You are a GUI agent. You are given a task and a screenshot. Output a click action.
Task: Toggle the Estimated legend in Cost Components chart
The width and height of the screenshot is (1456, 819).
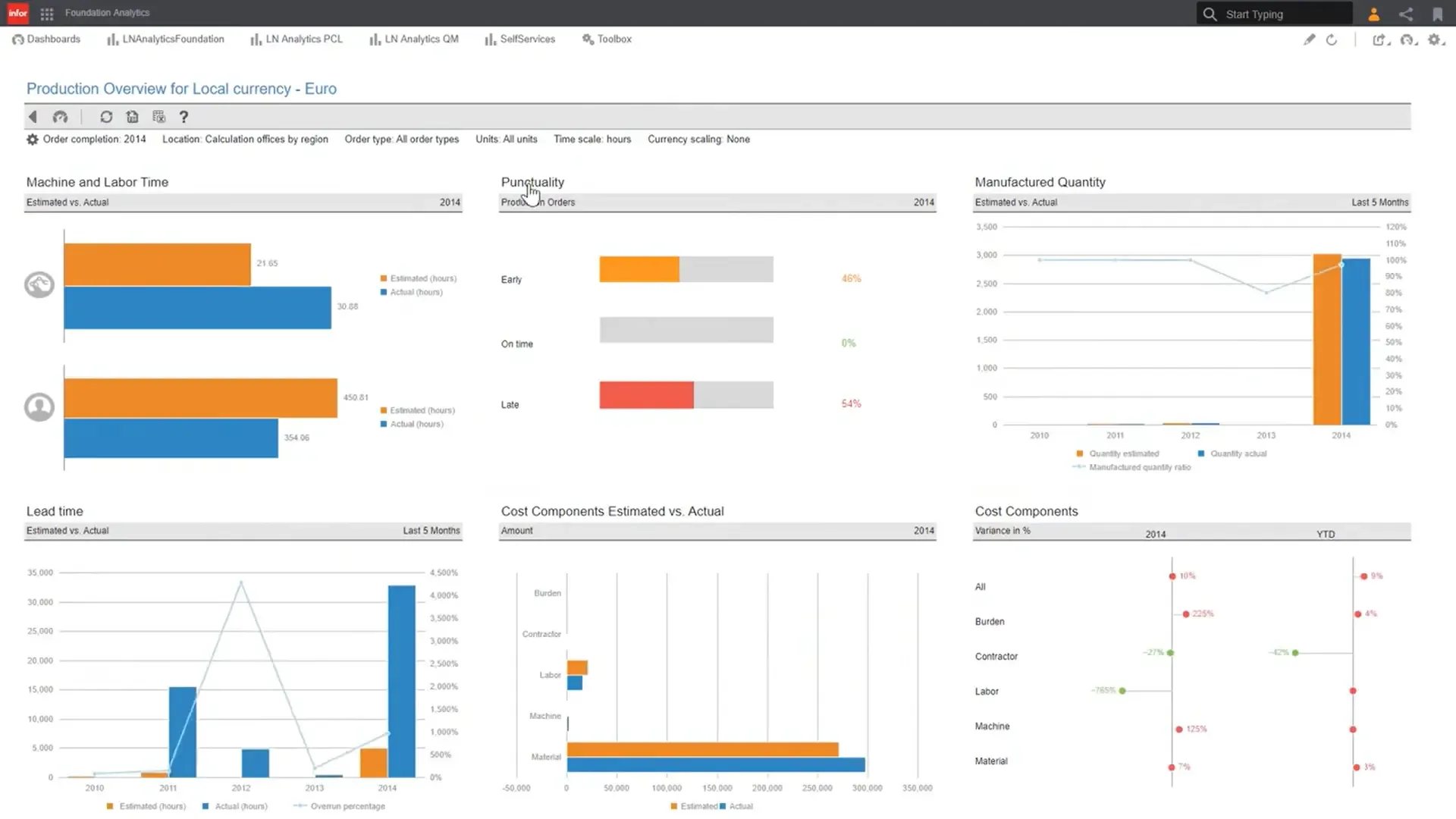[695, 806]
